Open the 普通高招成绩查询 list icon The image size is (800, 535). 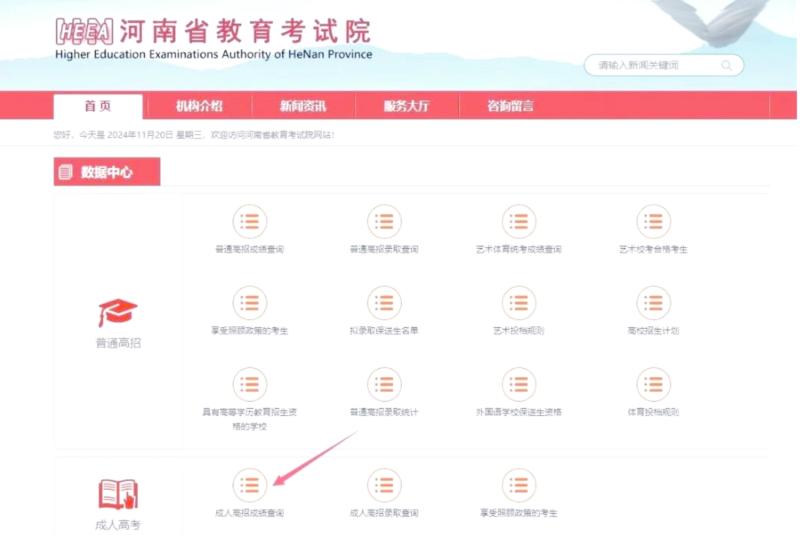coord(249,221)
